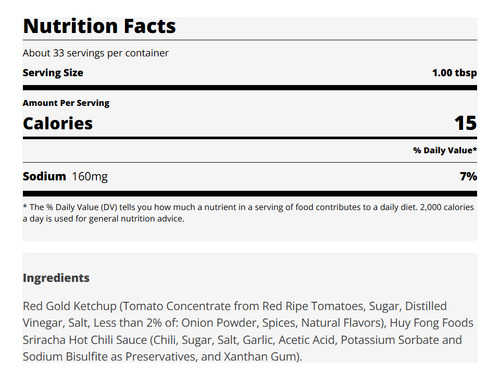Image resolution: width=500 pixels, height=380 pixels.
Task: Click the % Daily Value* column header
Action: pyautogui.click(x=445, y=150)
